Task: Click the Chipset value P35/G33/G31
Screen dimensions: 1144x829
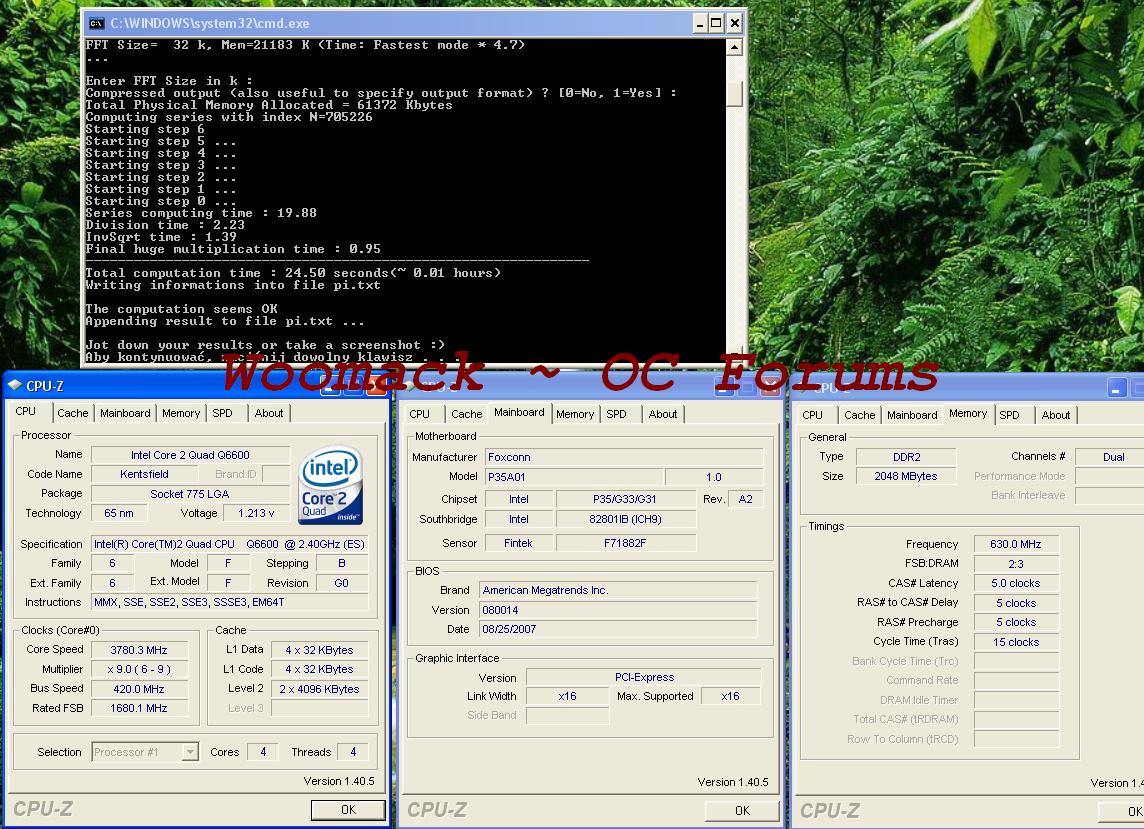Action: [x=625, y=499]
